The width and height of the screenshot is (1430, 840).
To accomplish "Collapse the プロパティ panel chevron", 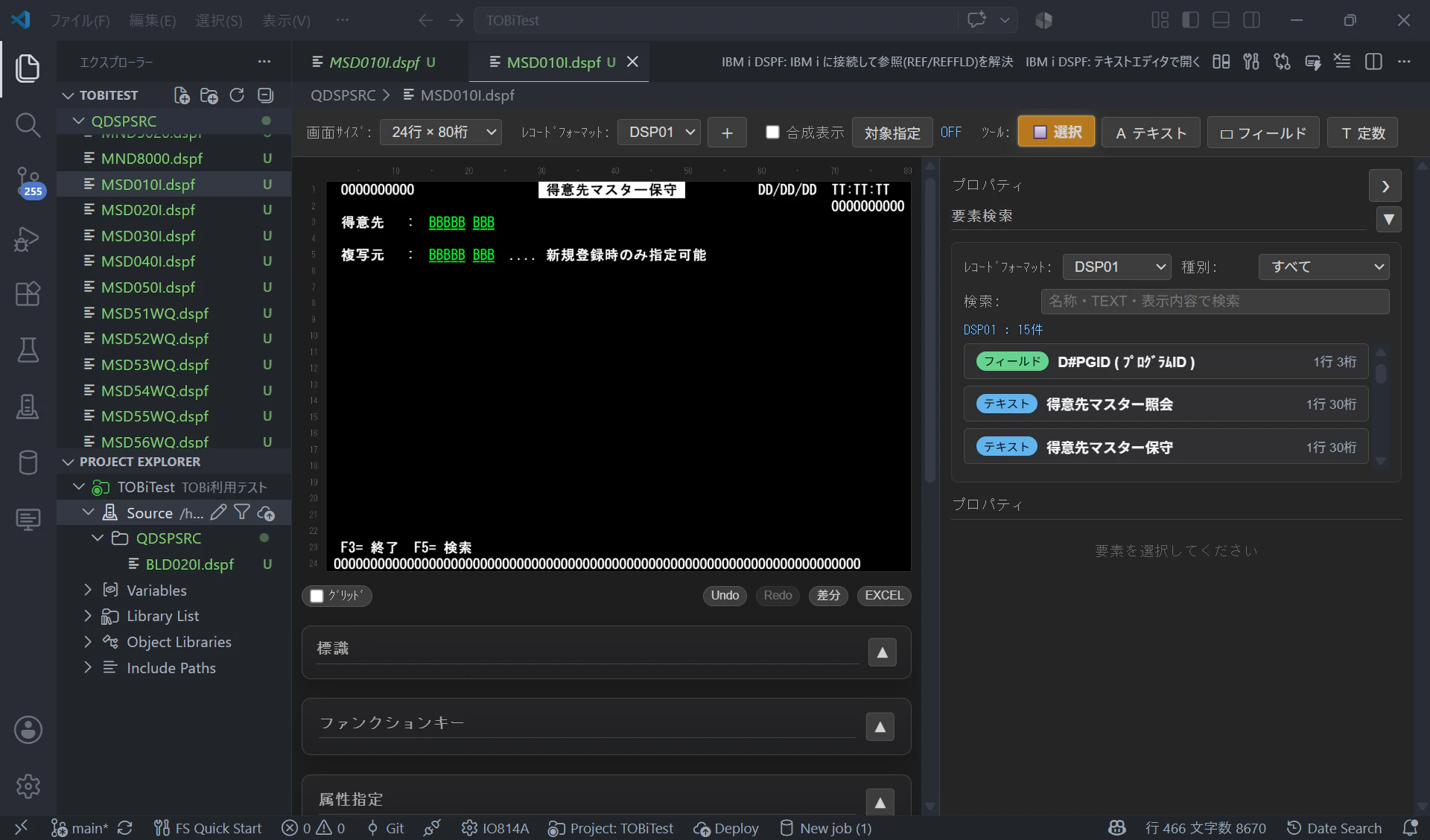I will pos(1385,186).
